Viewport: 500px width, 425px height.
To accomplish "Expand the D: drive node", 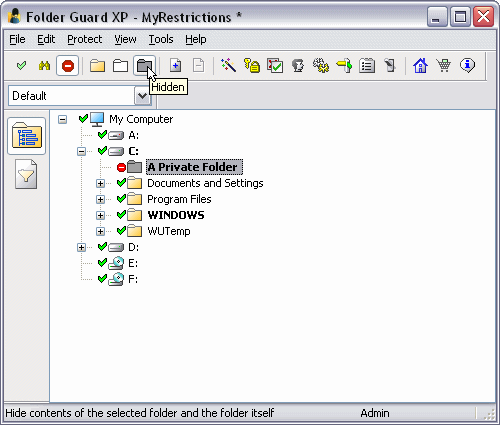I will click(81, 247).
